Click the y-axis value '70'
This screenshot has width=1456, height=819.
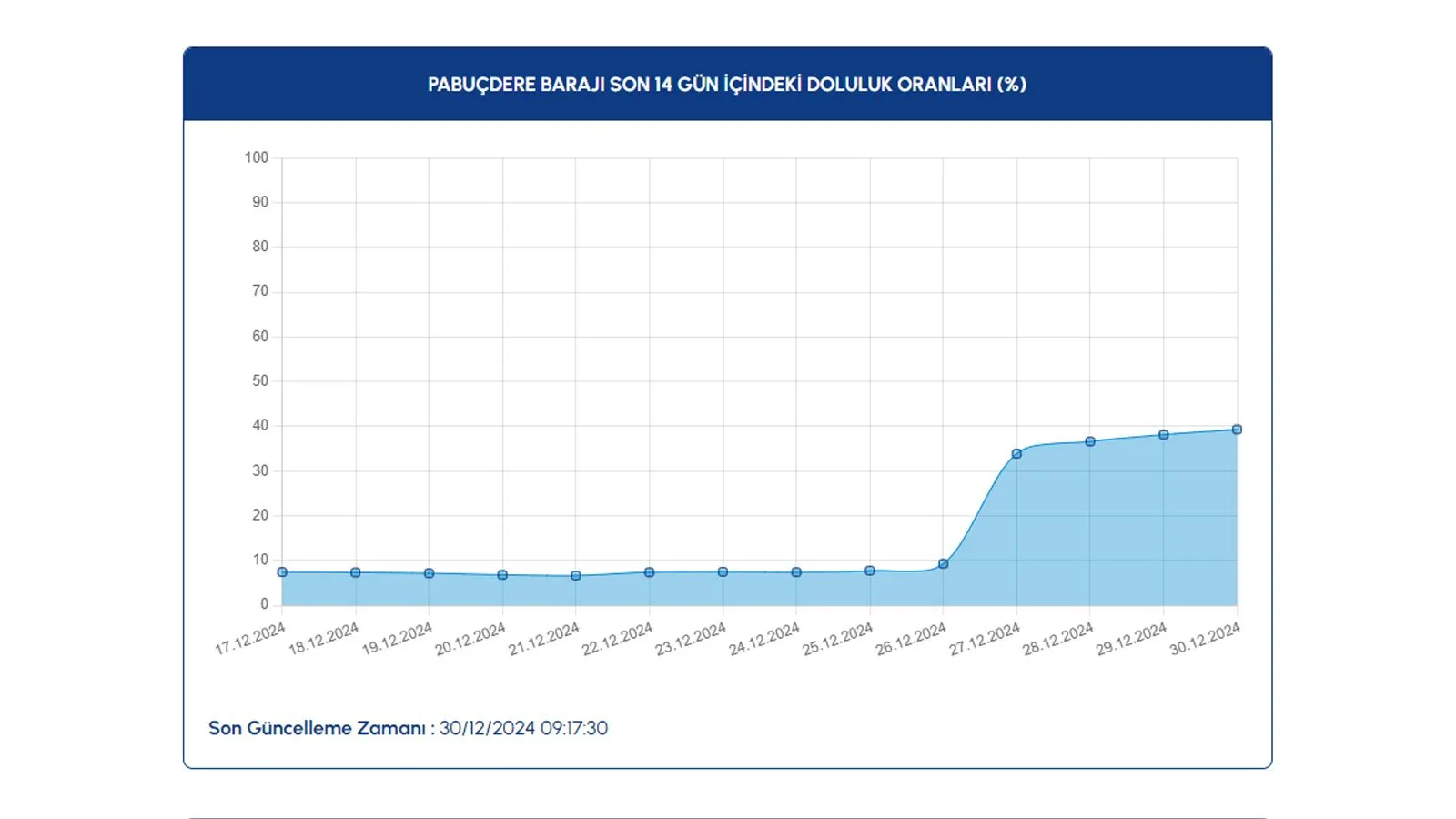click(x=260, y=291)
